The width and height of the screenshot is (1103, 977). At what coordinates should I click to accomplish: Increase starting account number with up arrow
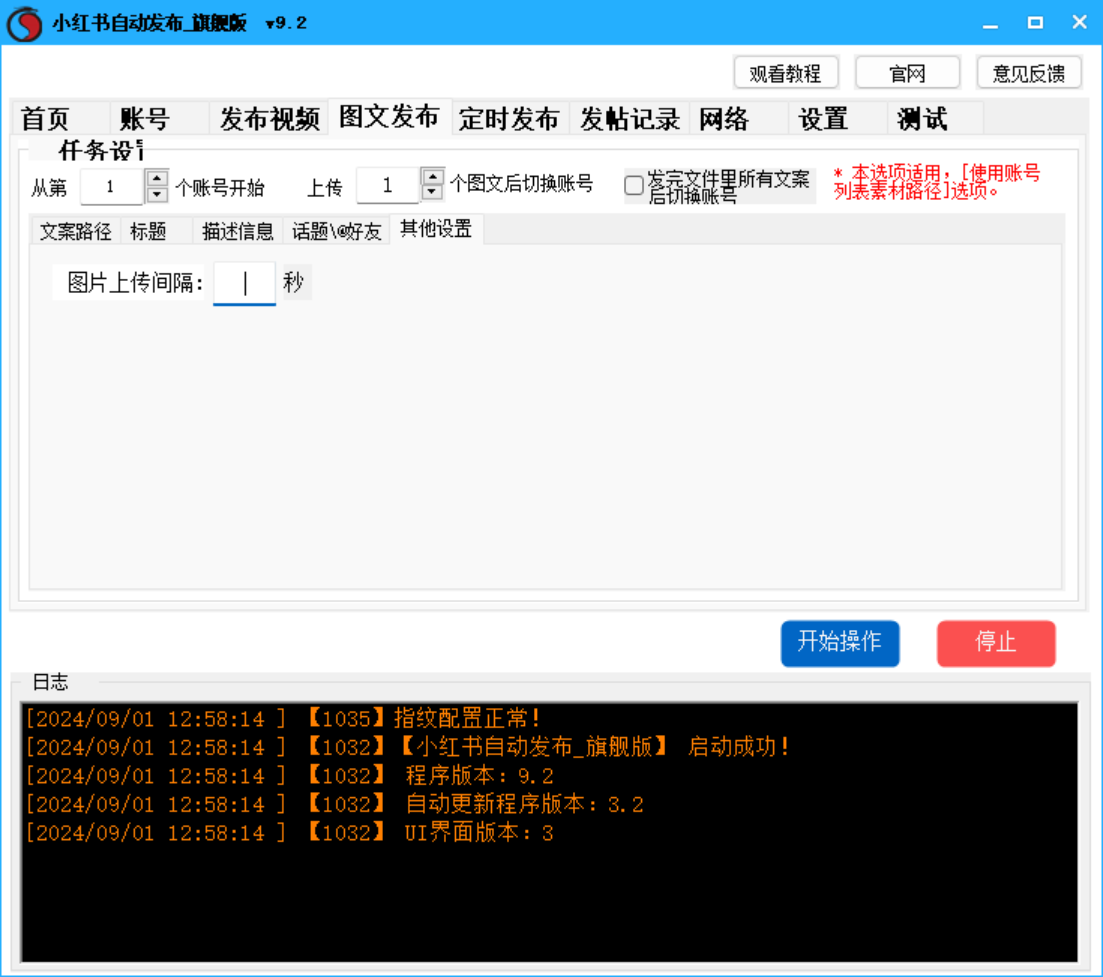(157, 179)
